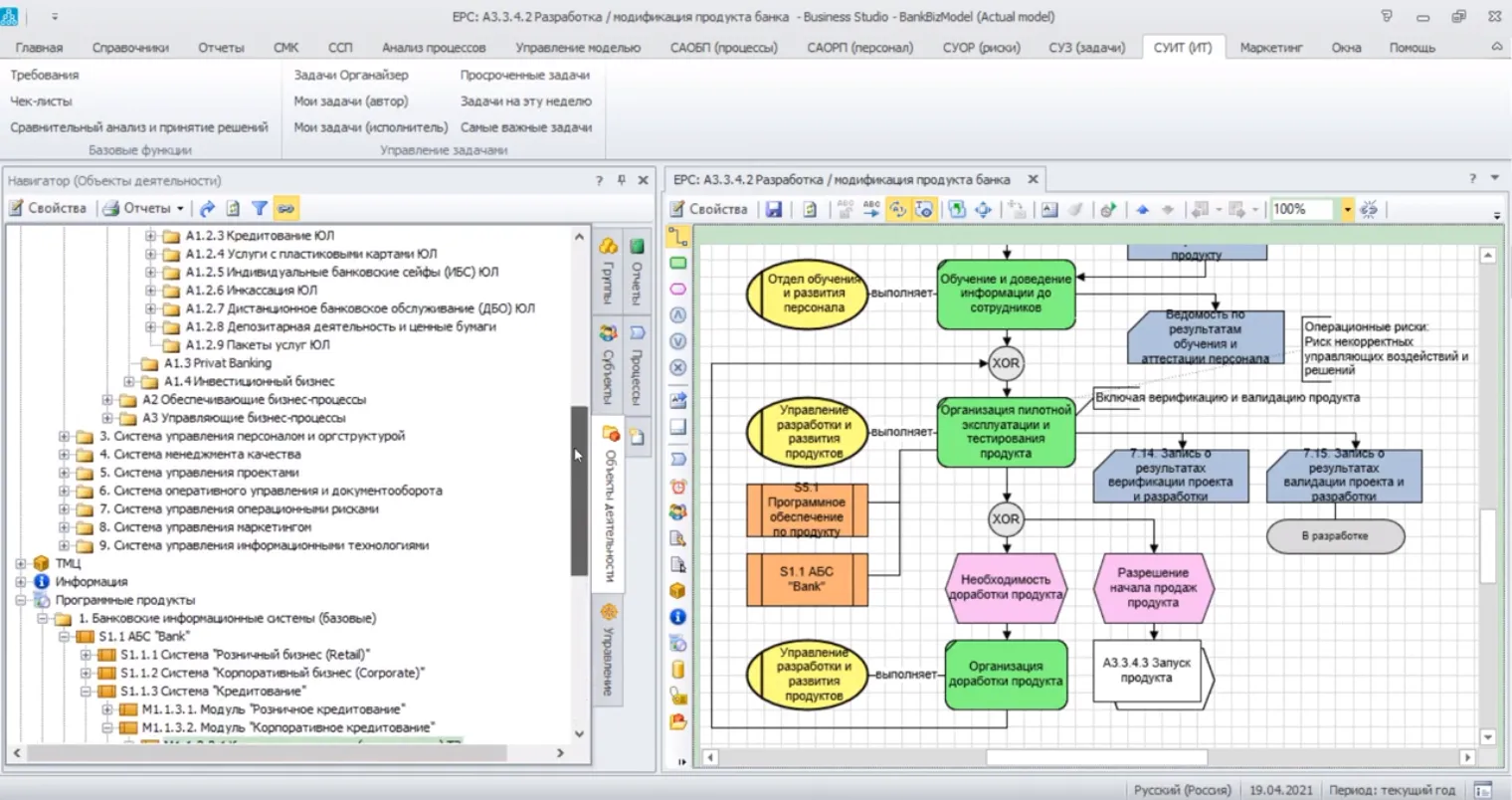1512x800 pixels.
Task: Pick the people subject icon in the palette
Action: (x=678, y=512)
